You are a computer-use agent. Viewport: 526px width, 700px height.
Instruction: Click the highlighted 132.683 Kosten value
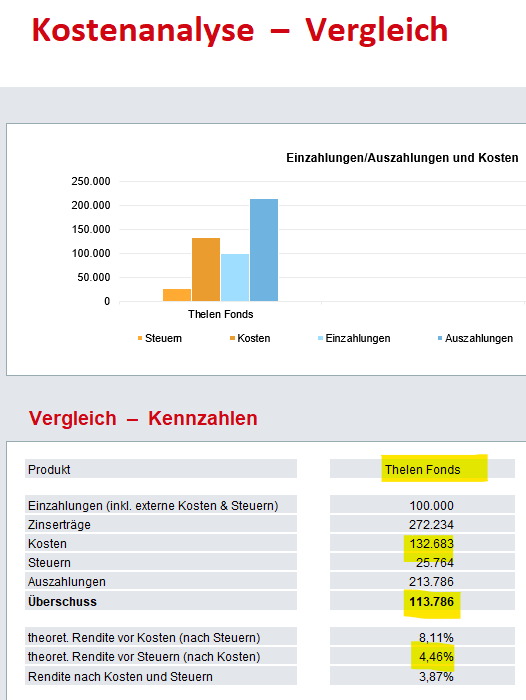pos(431,544)
